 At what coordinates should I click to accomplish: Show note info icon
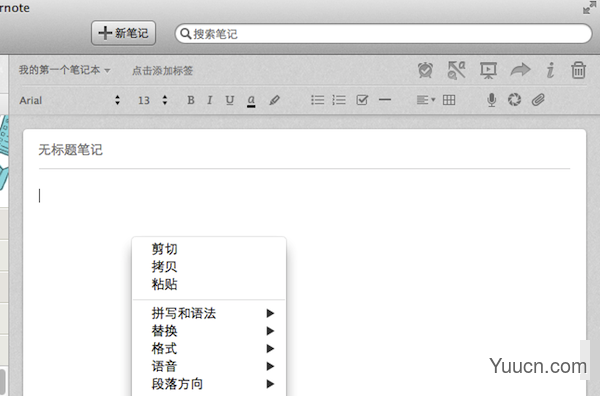550,70
